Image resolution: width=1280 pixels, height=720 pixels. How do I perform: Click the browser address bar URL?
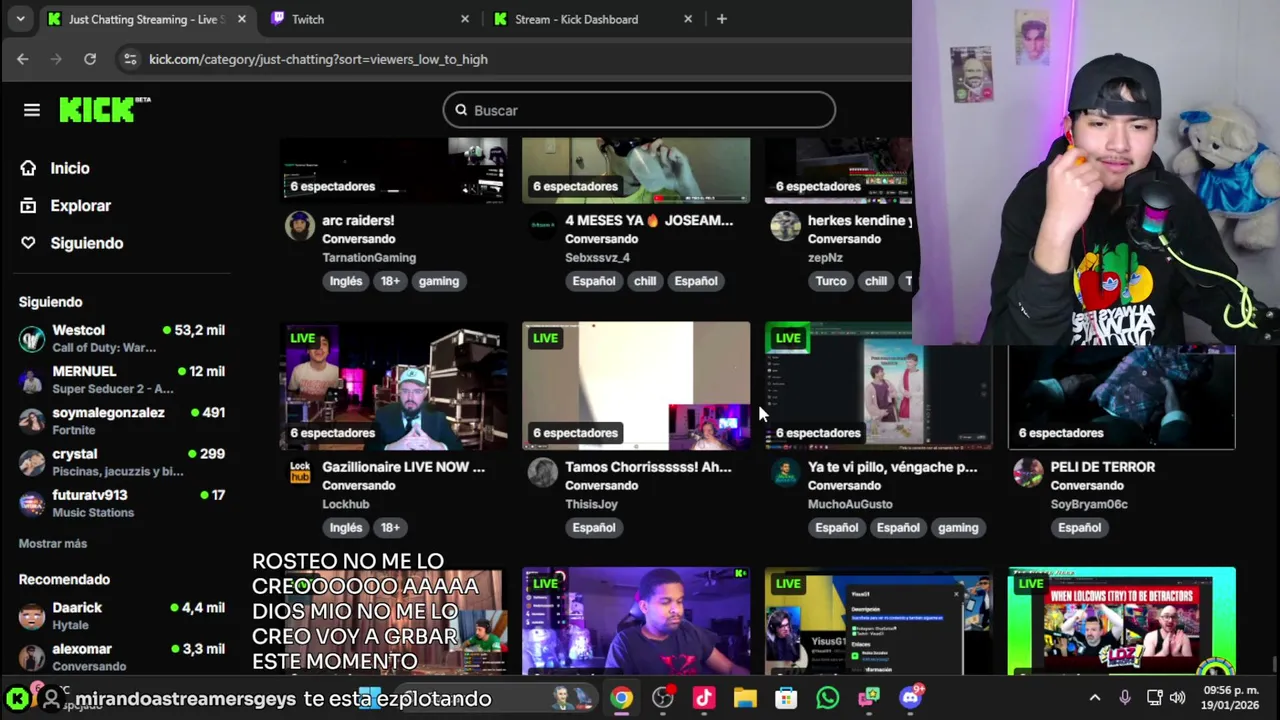(318, 59)
